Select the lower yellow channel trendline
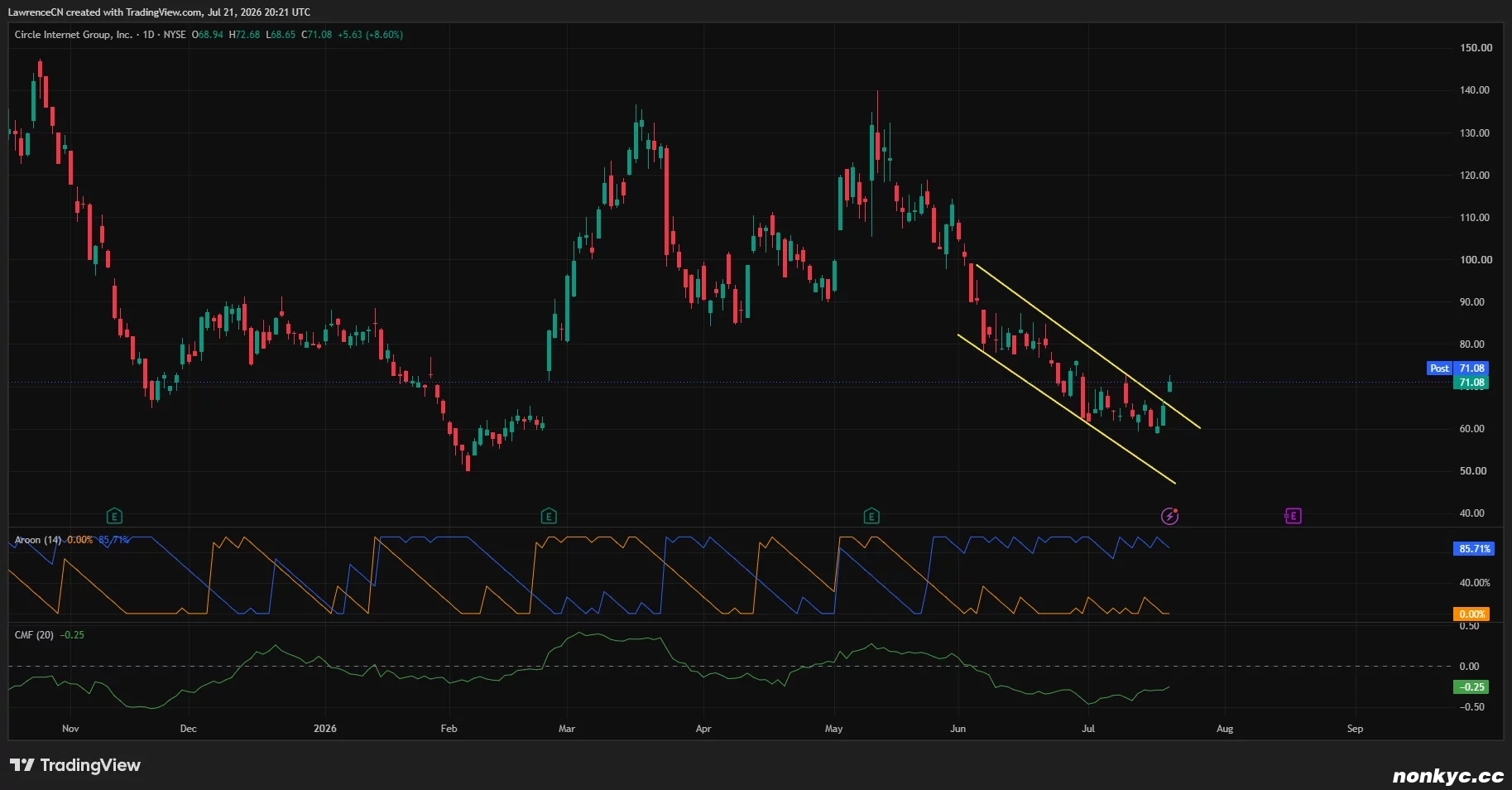The image size is (1512, 790). 1066,409
